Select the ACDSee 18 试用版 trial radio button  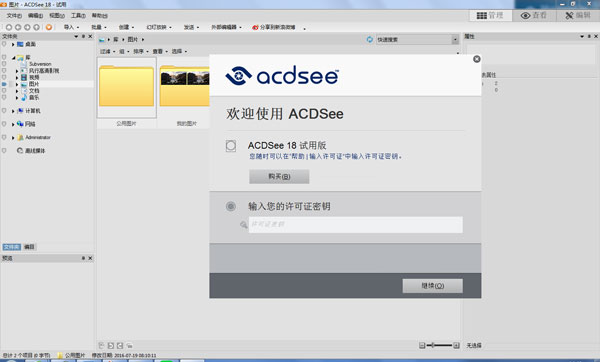pyautogui.click(x=231, y=146)
